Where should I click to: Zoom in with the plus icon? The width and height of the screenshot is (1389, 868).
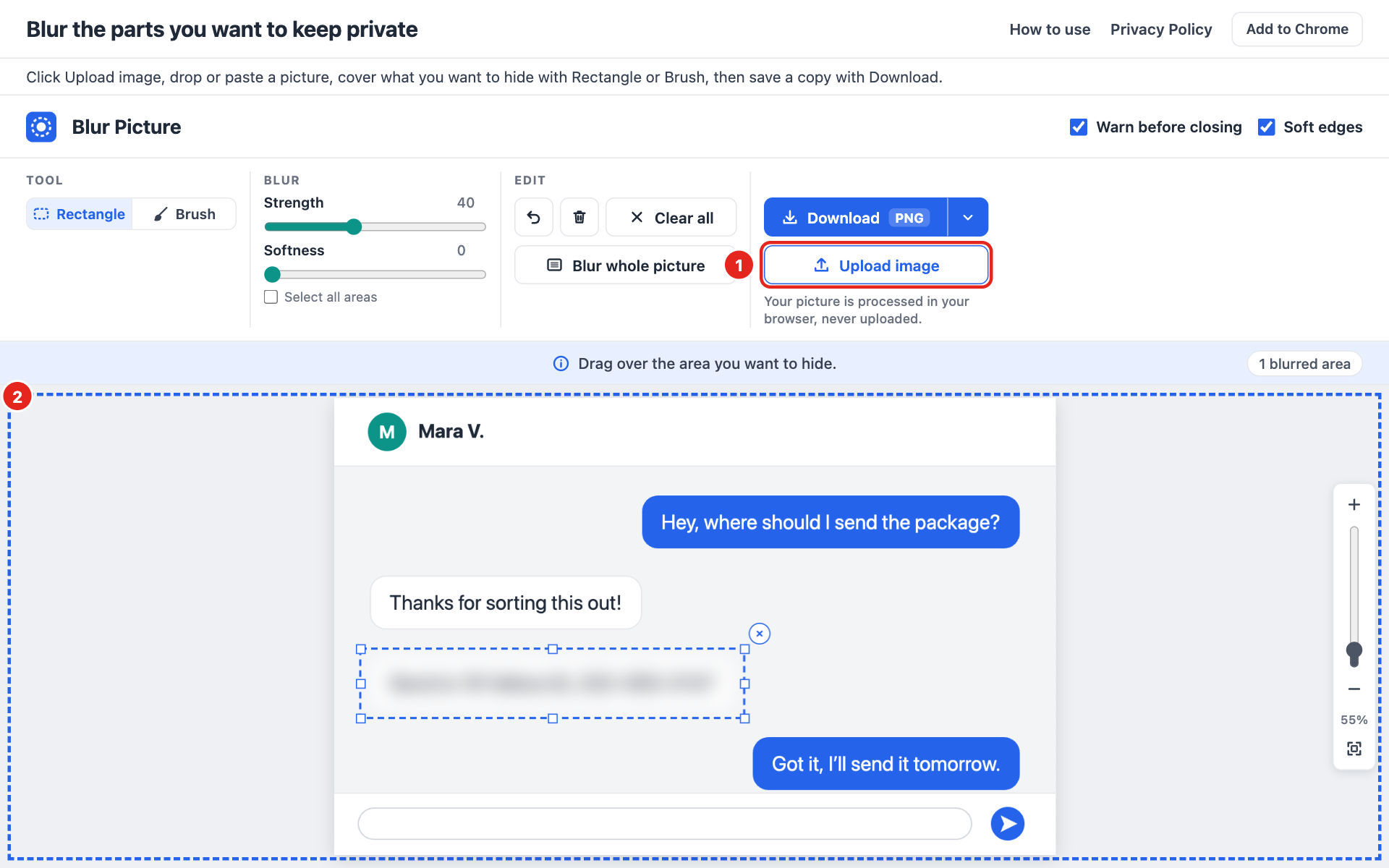[1354, 505]
